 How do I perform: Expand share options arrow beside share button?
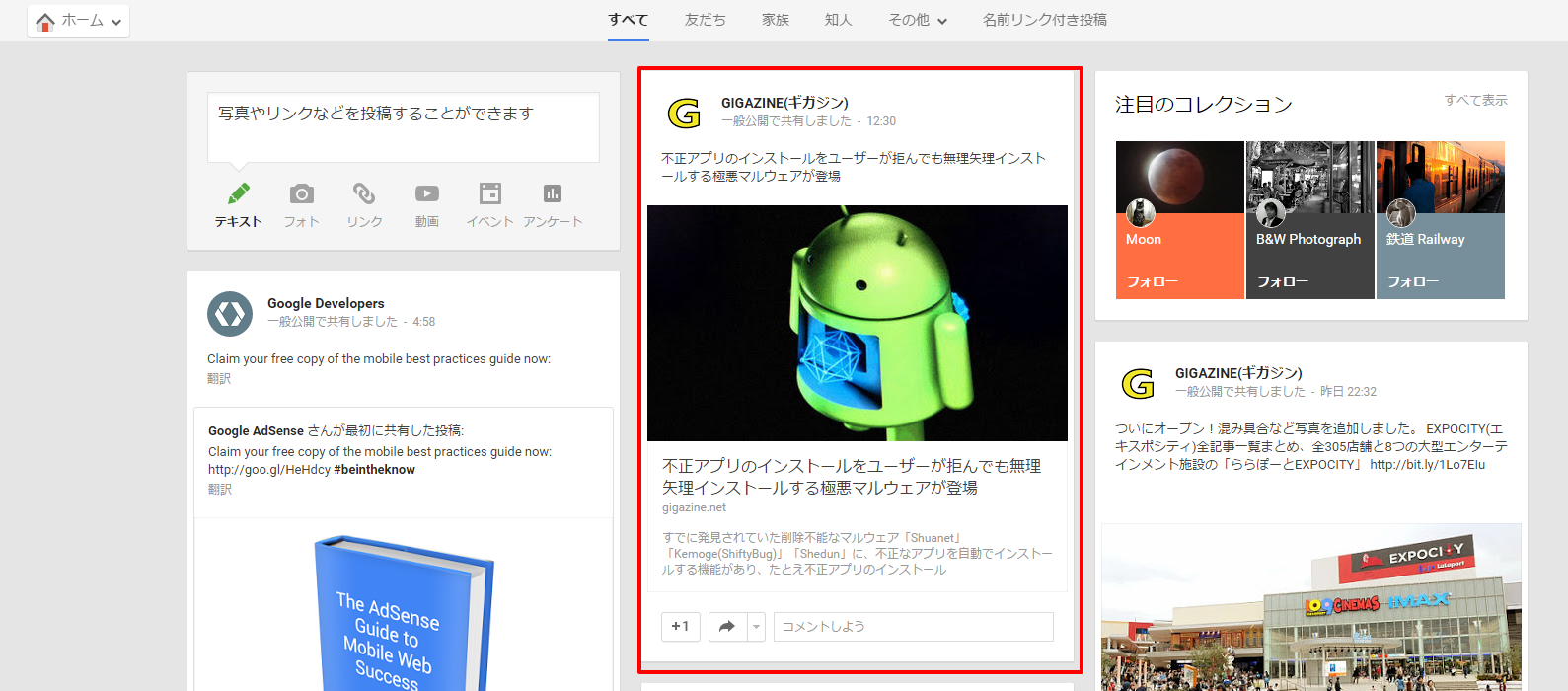click(757, 627)
